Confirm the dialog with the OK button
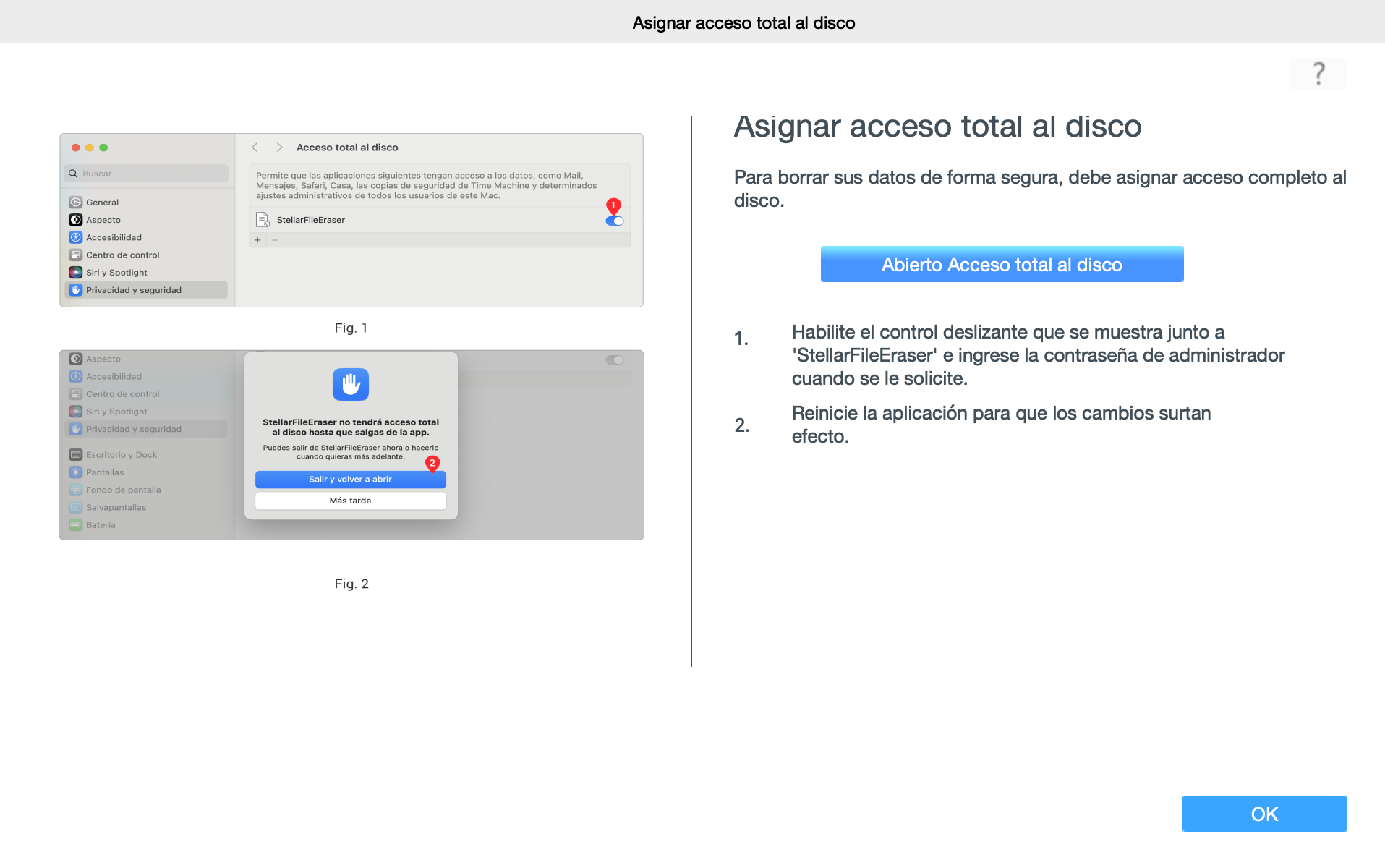The width and height of the screenshot is (1385, 868). point(1264,814)
